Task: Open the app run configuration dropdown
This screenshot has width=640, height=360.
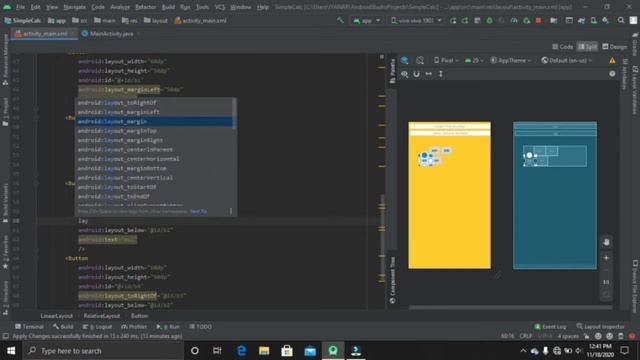Action: coord(367,20)
